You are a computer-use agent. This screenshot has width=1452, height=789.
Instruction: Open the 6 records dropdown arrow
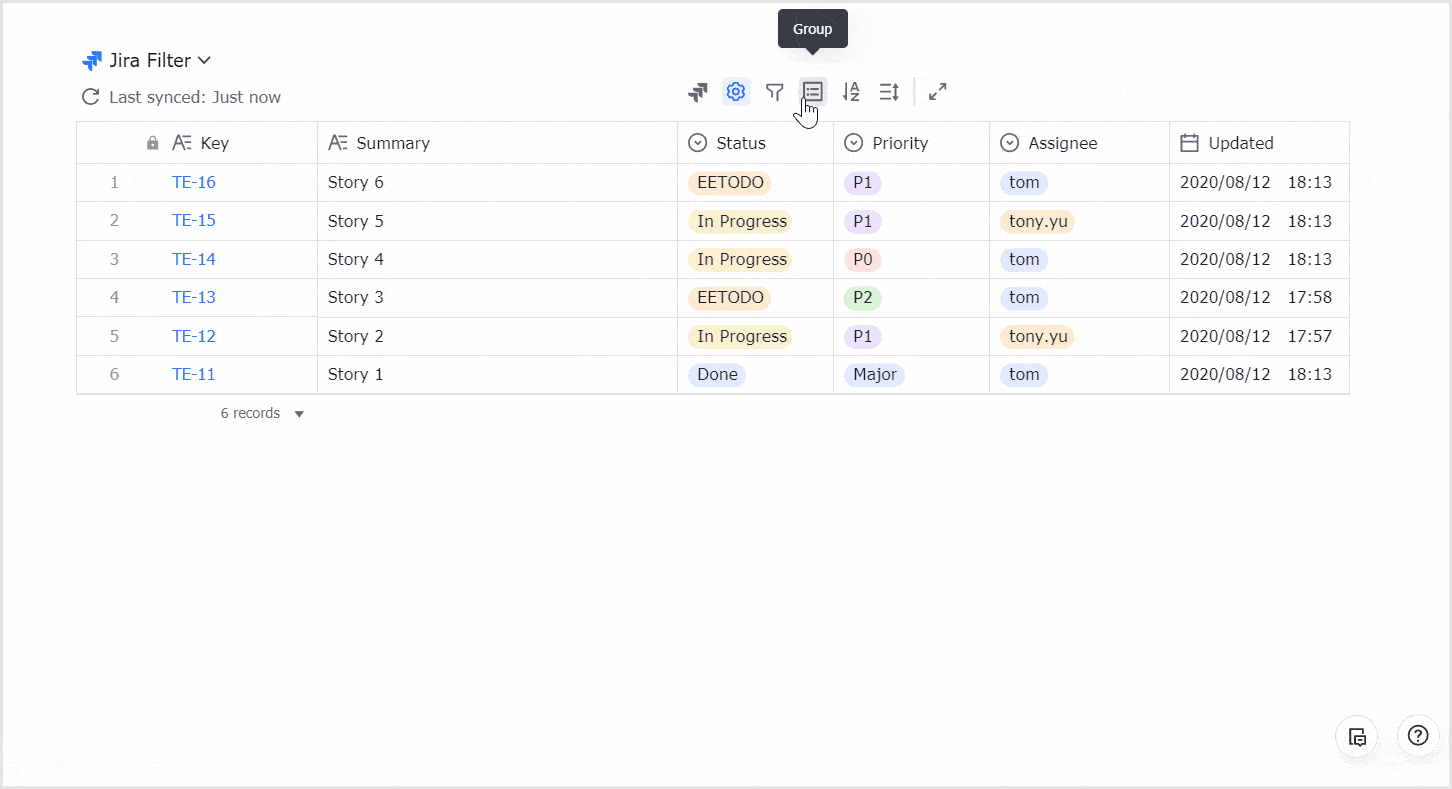pos(298,413)
